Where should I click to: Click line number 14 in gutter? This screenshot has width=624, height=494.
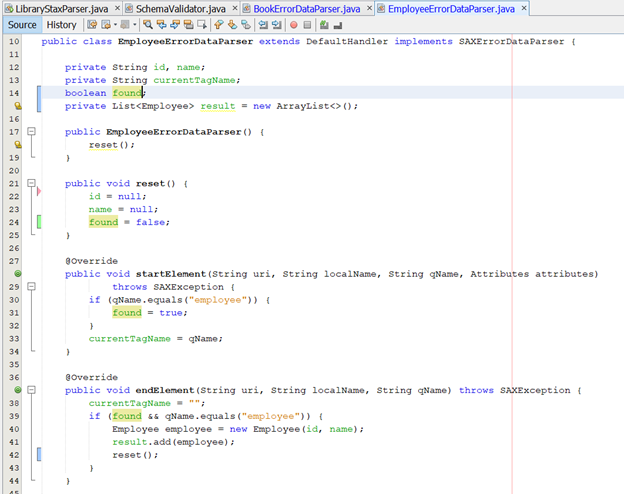coord(14,93)
